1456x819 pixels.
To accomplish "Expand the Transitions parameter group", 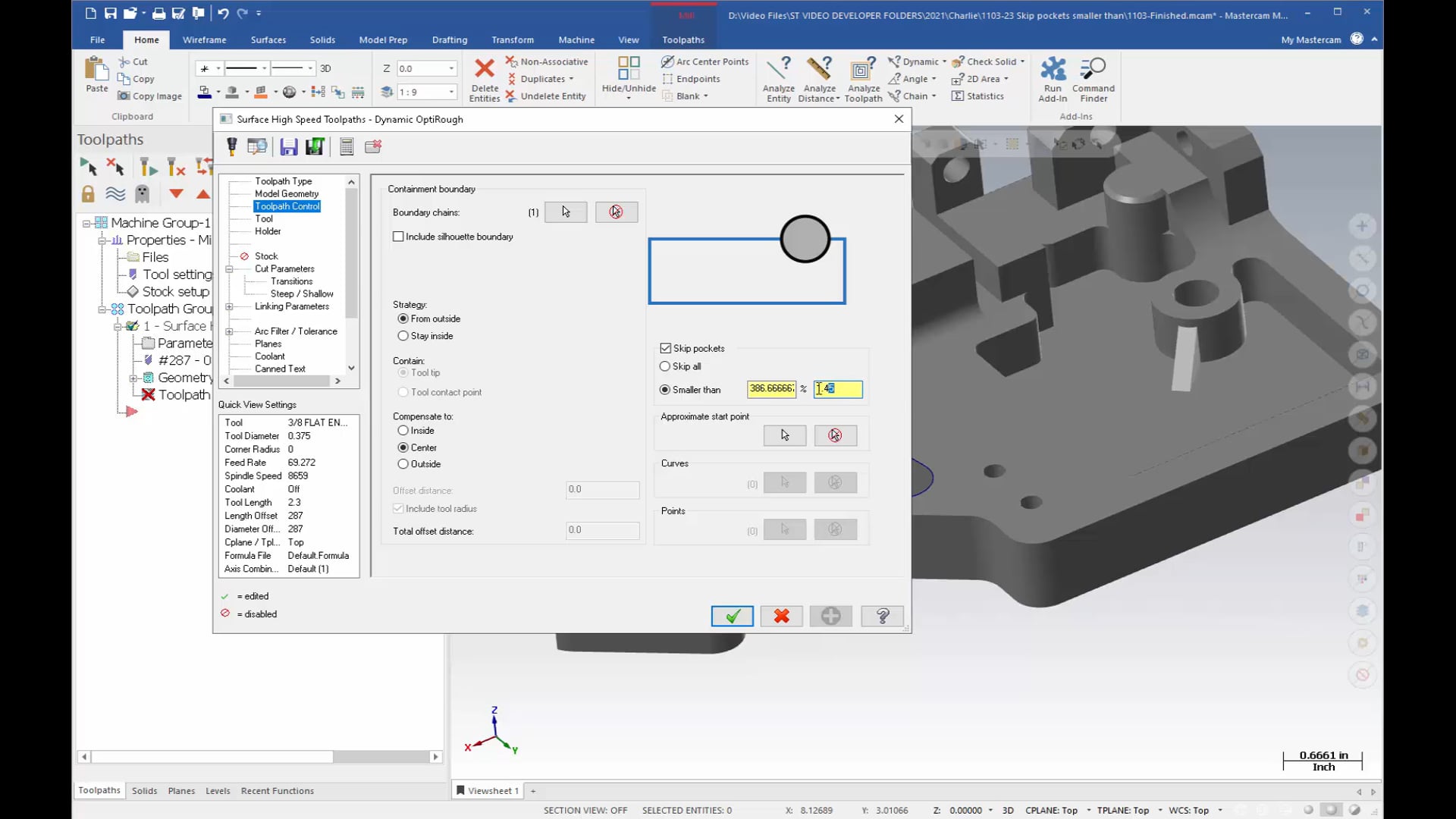I will 293,281.
